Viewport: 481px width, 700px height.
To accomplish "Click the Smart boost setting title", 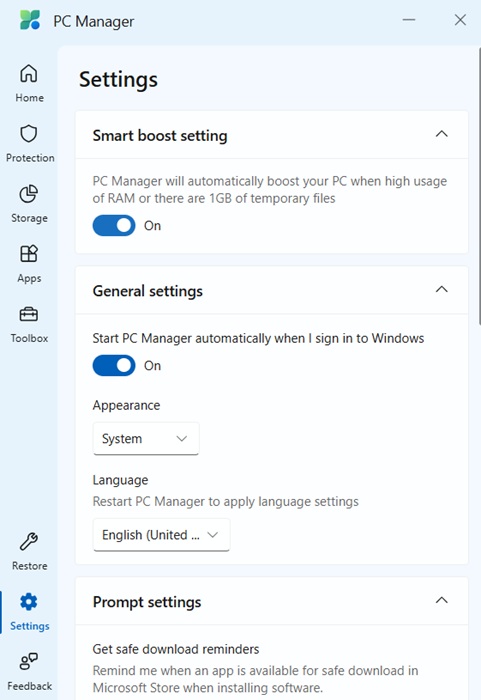I will (x=160, y=135).
